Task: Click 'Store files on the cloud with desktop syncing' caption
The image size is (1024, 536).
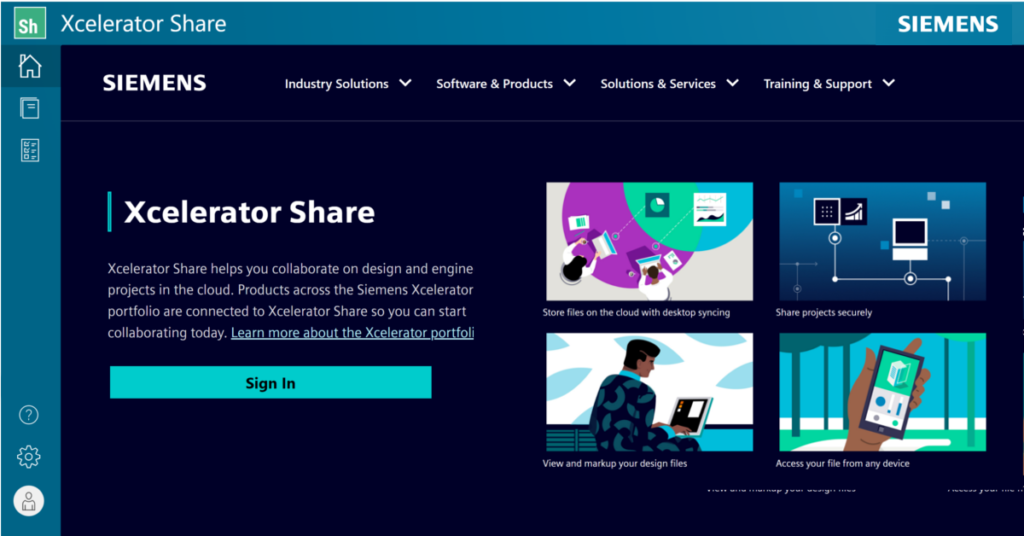Action: coord(636,312)
